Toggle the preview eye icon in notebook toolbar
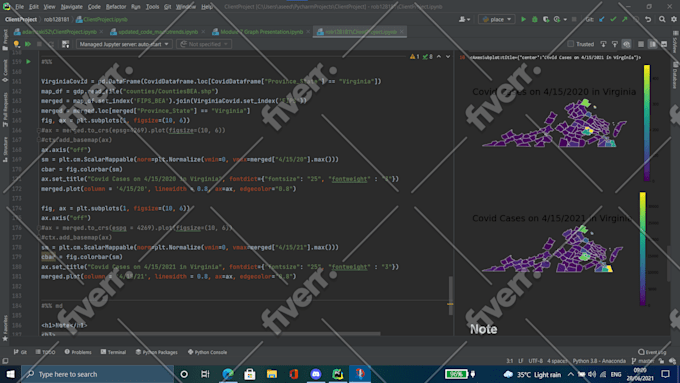 626,44
